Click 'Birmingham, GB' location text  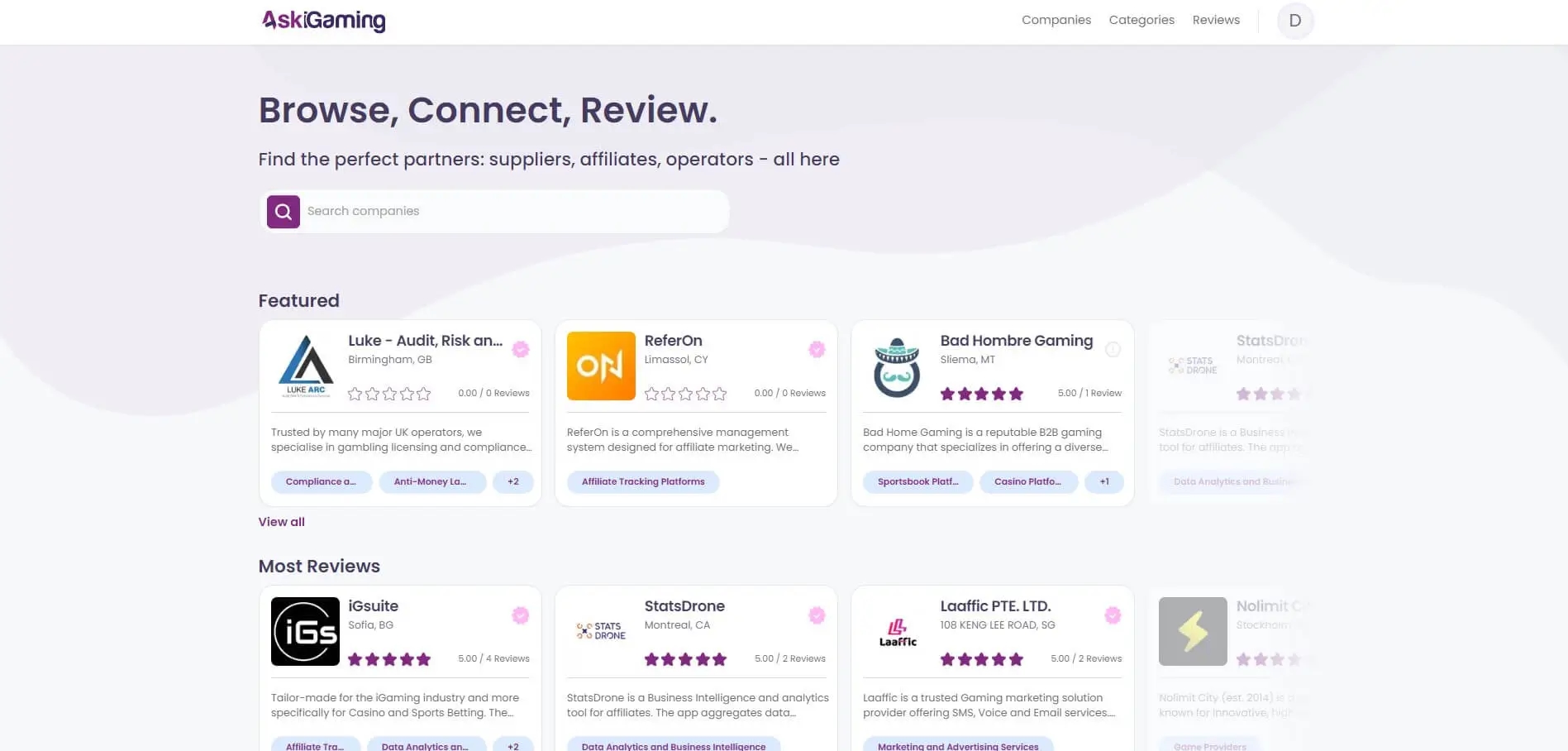click(390, 360)
